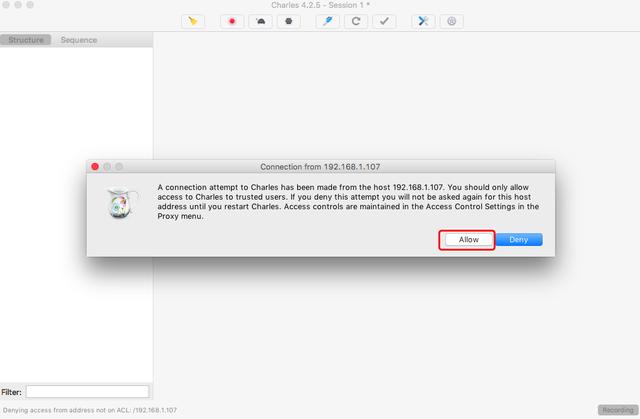The image size is (640, 419).
Task: Click the Validate checkmark icon
Action: [384, 21]
